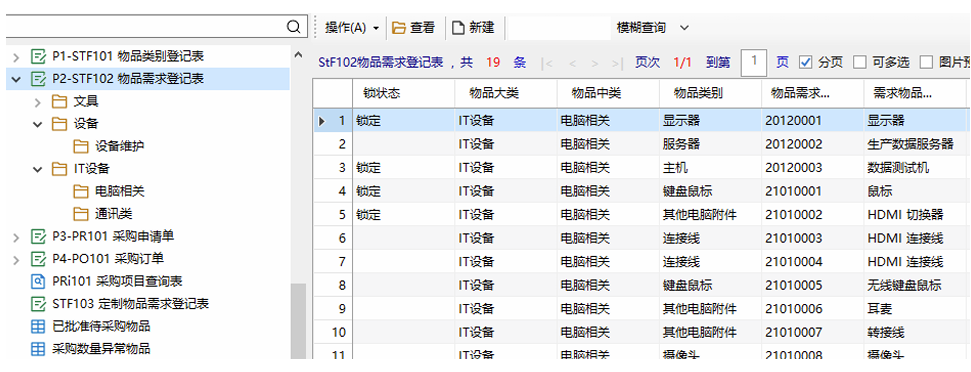Uncheck the 分页 checkbox
The height and width of the screenshot is (372, 971).
click(x=805, y=63)
